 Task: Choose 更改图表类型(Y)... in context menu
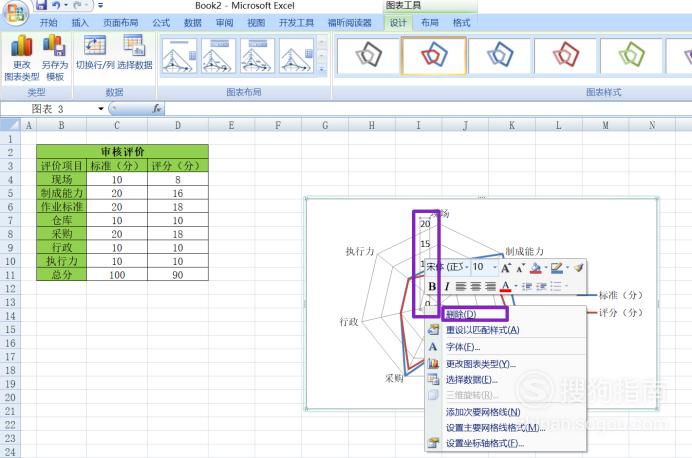(x=507, y=364)
